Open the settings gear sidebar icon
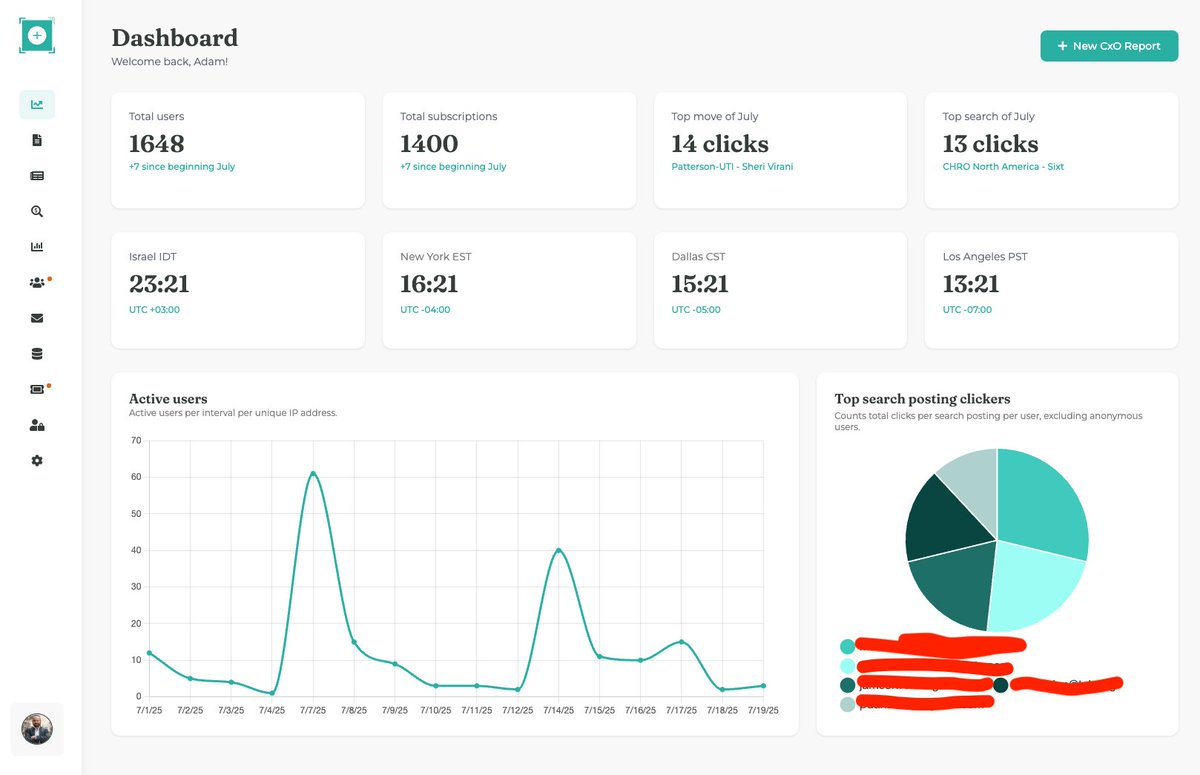 pos(37,461)
